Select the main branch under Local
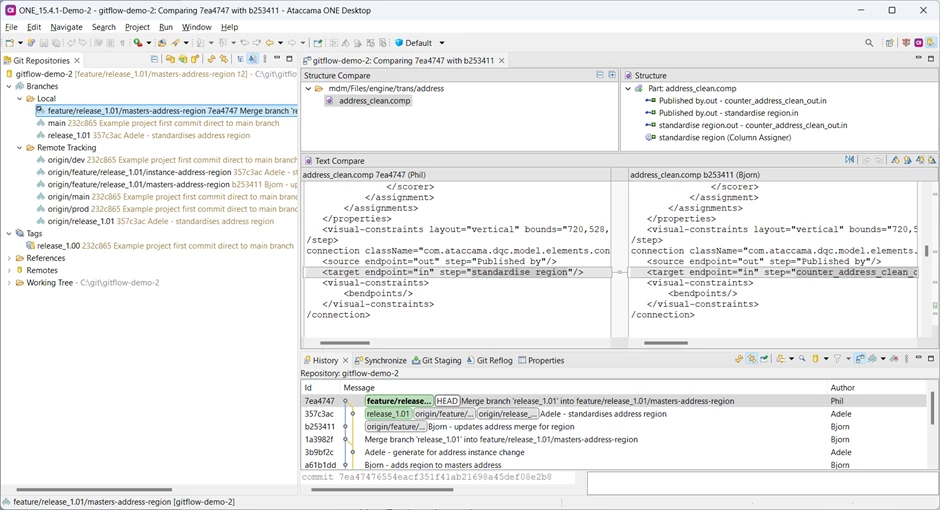This screenshot has height=510, width=940. (158, 123)
